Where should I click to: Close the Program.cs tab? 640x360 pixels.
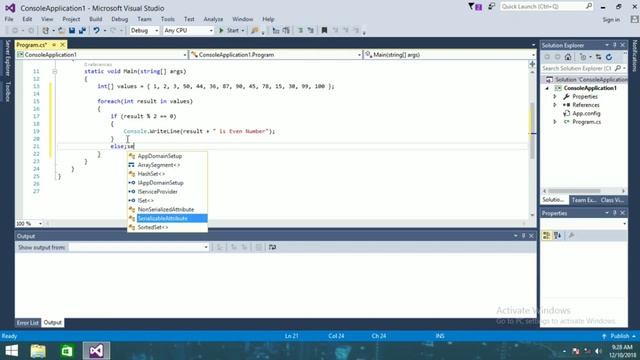62,44
